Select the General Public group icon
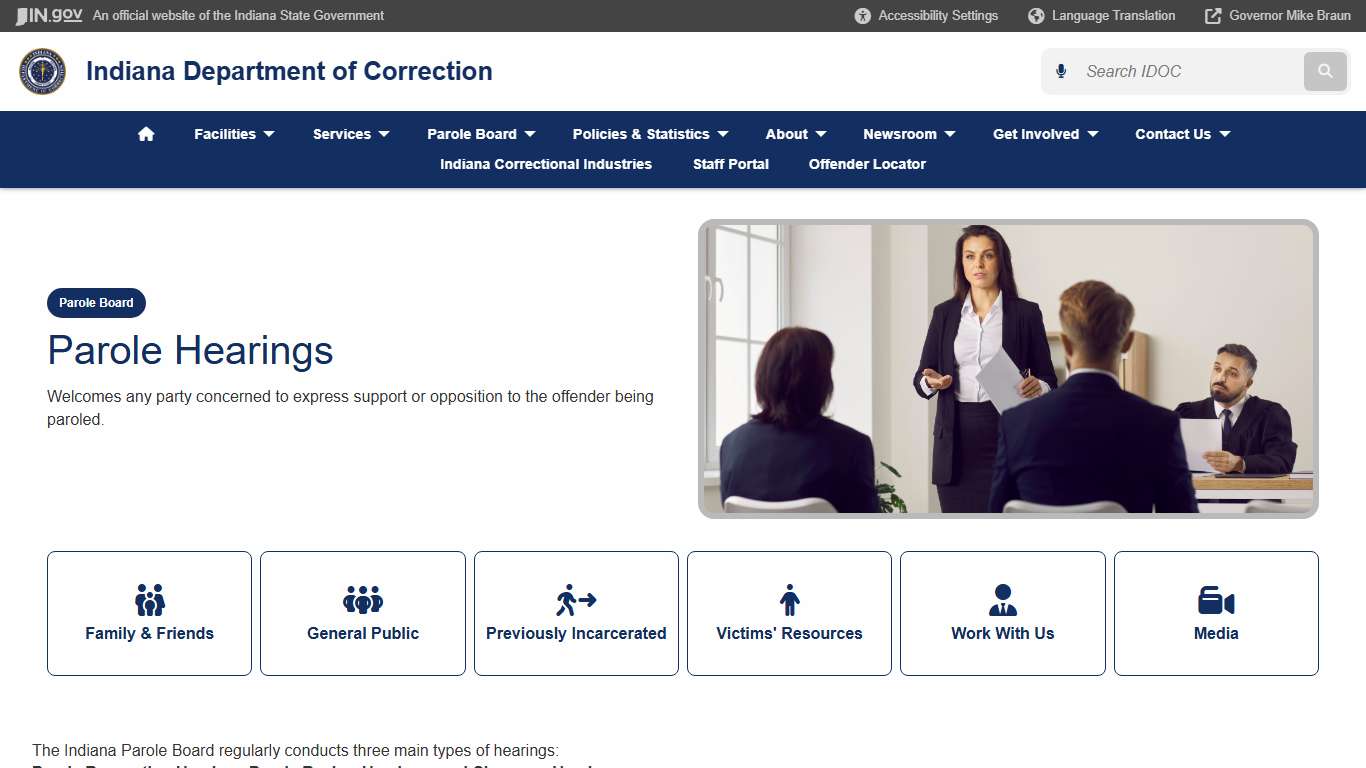The height and width of the screenshot is (768, 1366). pyautogui.click(x=362, y=598)
